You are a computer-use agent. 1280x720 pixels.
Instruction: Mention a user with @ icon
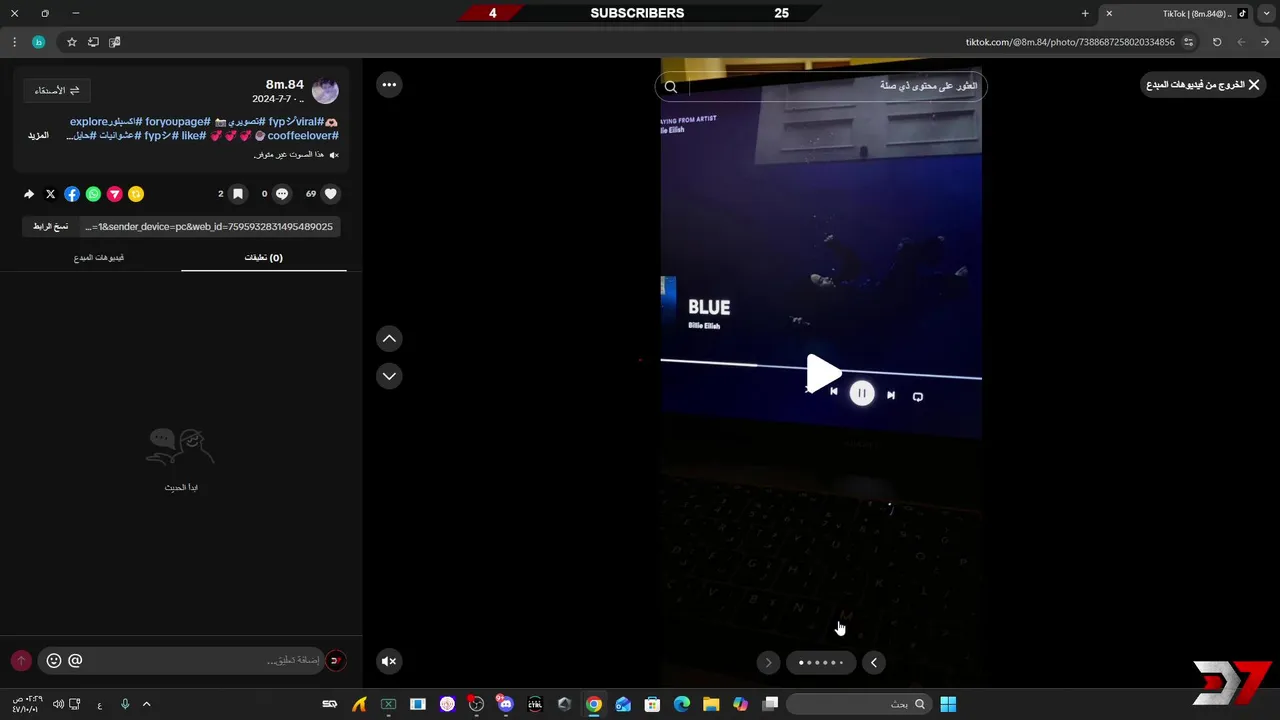tap(75, 660)
